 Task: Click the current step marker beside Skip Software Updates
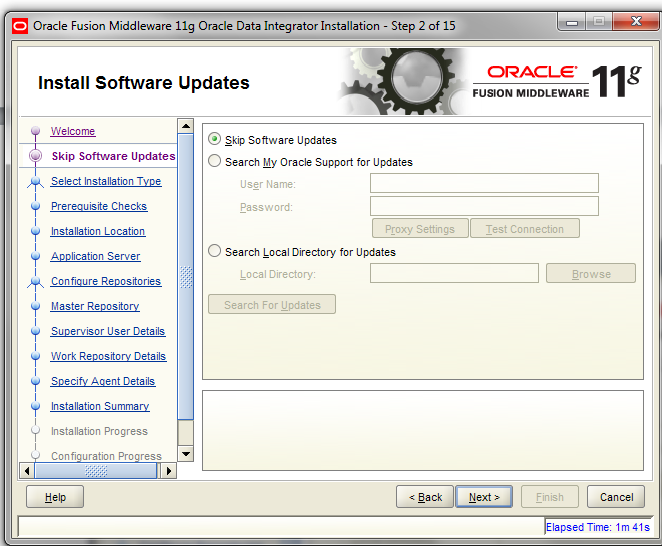pyautogui.click(x=35, y=156)
